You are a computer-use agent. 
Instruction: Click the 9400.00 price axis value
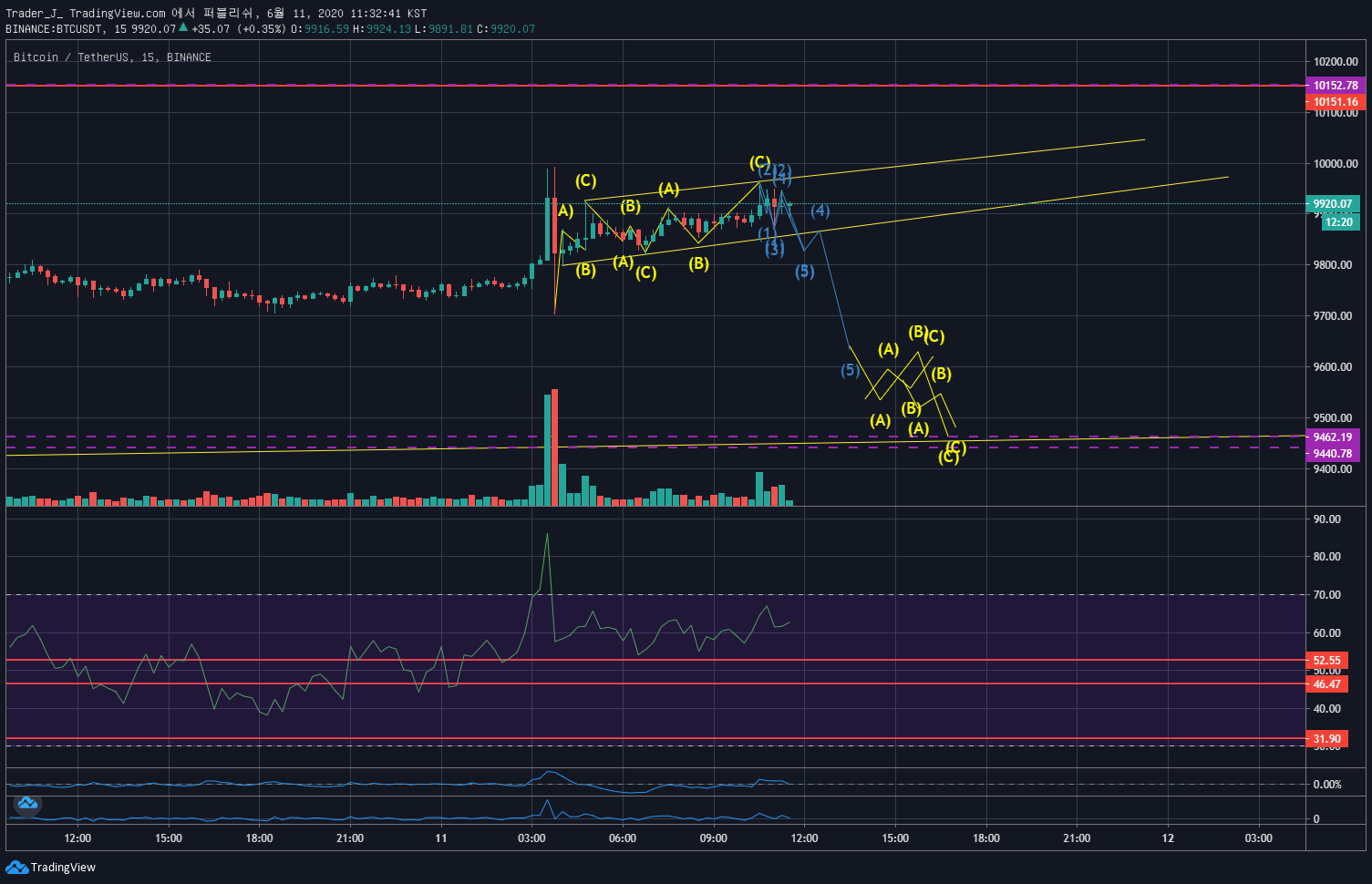1333,469
